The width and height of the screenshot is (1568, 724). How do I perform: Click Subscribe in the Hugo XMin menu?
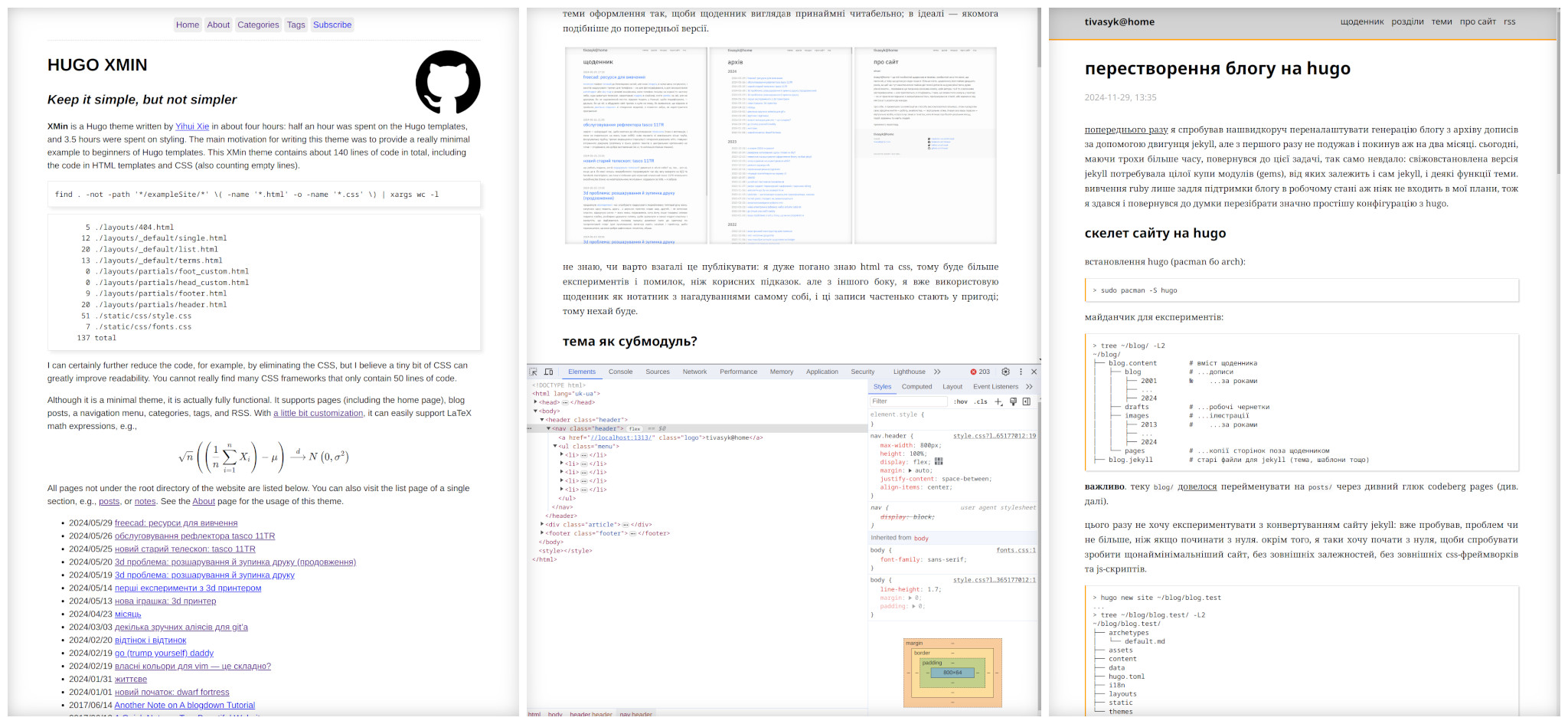332,25
